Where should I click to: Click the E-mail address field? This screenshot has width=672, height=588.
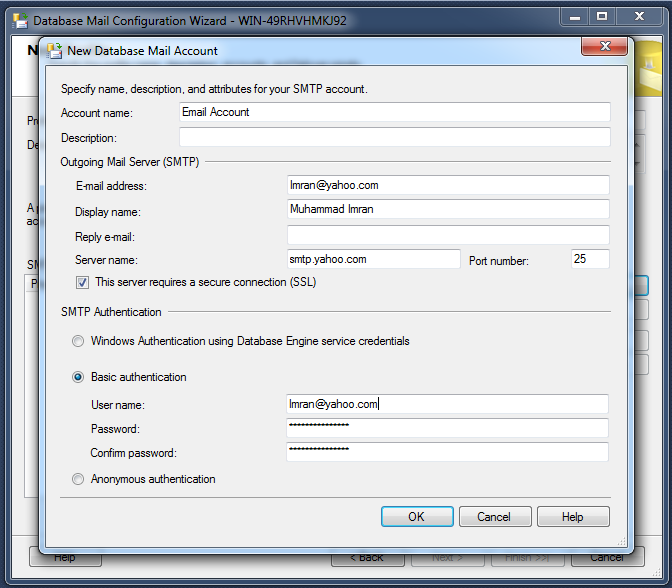click(x=447, y=185)
